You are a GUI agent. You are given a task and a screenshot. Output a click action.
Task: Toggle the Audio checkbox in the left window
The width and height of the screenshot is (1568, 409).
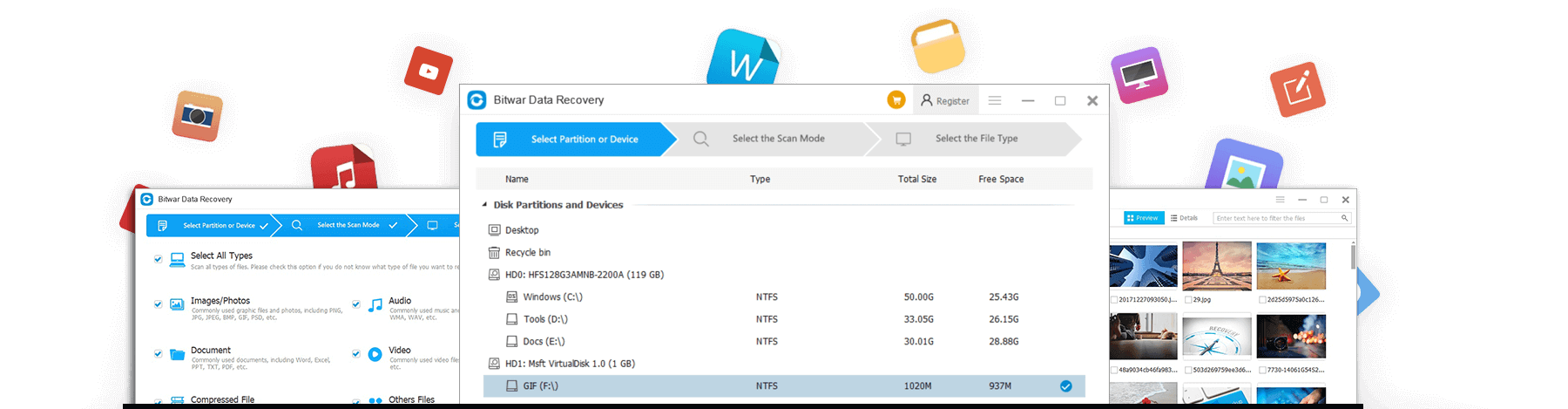[x=355, y=304]
